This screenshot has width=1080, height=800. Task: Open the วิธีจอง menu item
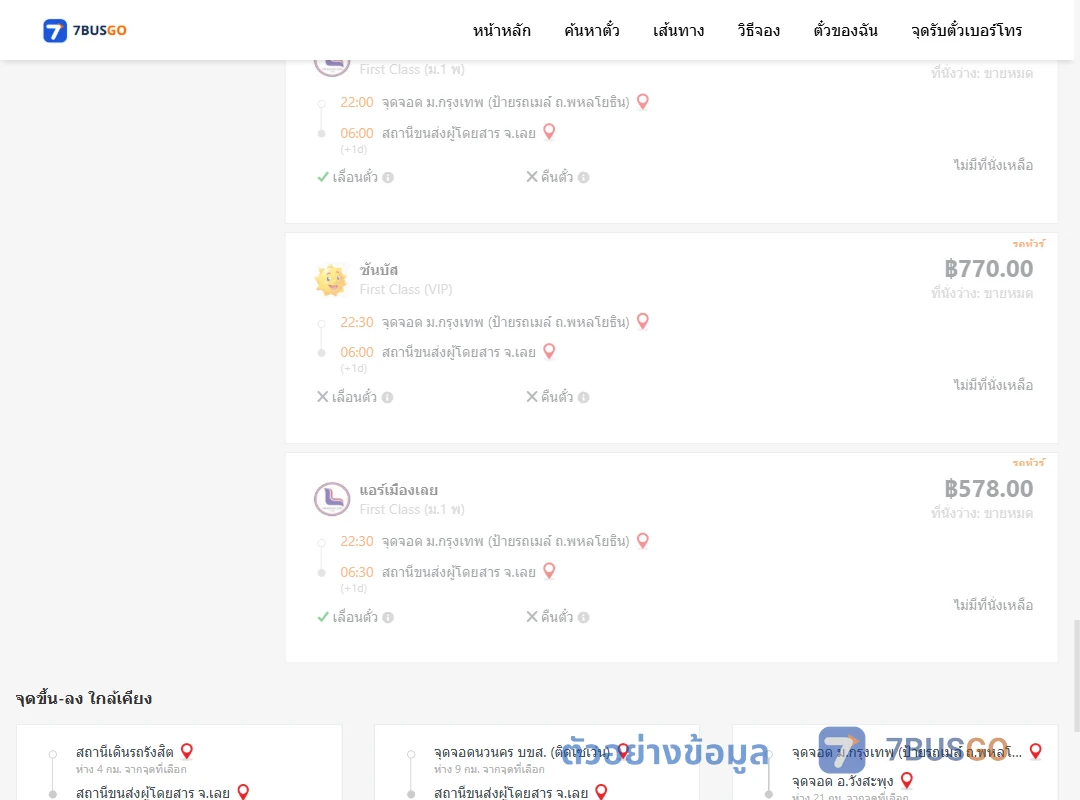point(758,30)
